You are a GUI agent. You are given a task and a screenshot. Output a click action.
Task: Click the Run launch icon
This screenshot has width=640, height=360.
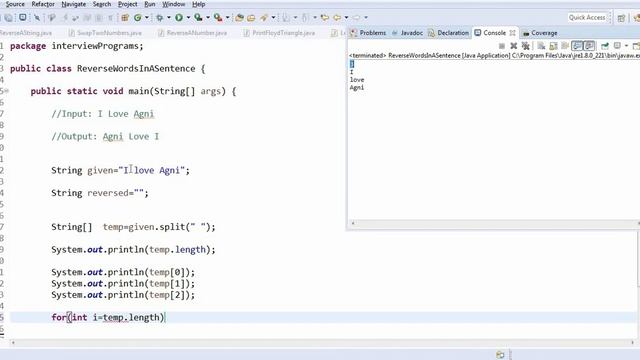(x=179, y=18)
